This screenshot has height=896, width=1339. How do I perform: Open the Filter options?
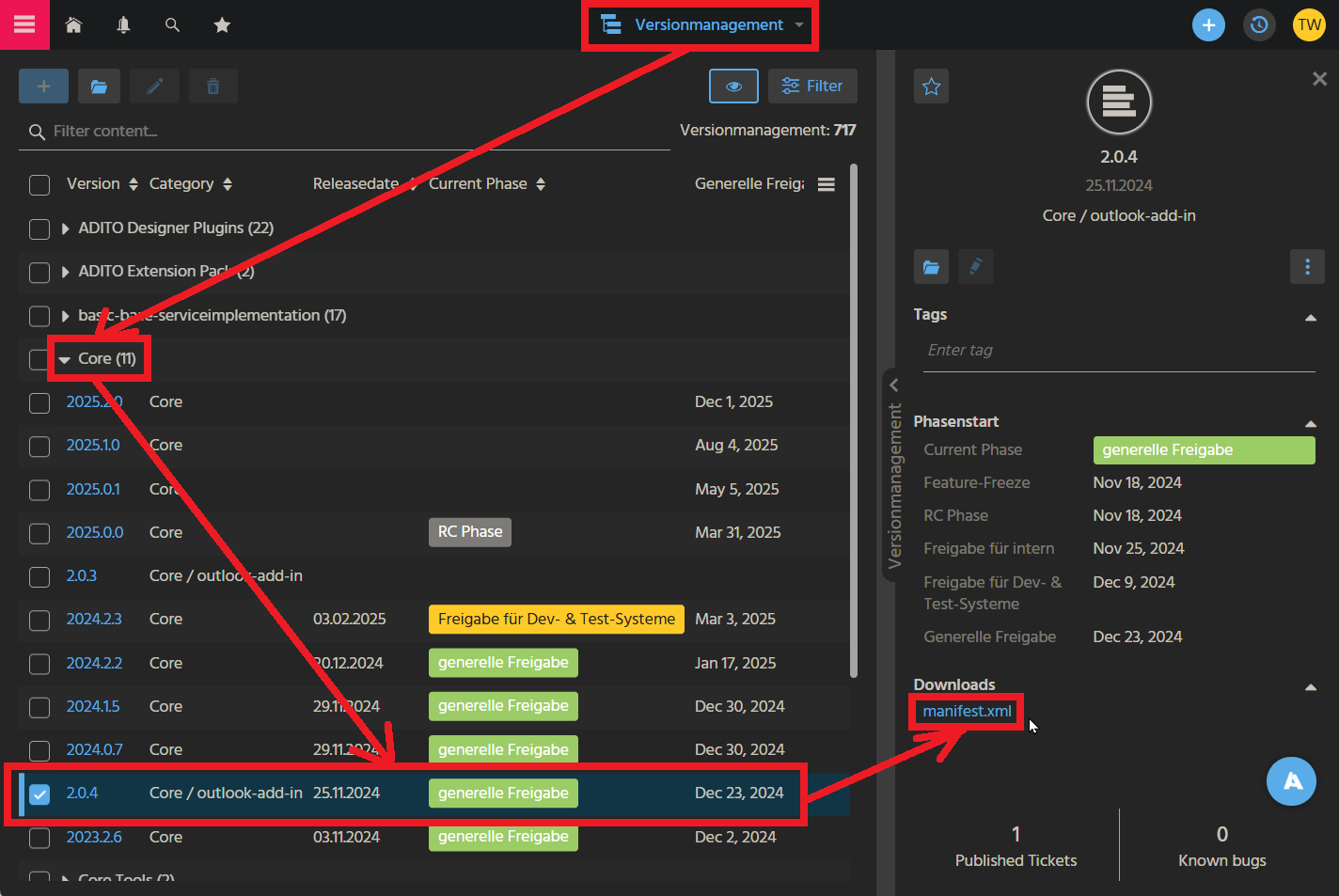click(x=812, y=86)
